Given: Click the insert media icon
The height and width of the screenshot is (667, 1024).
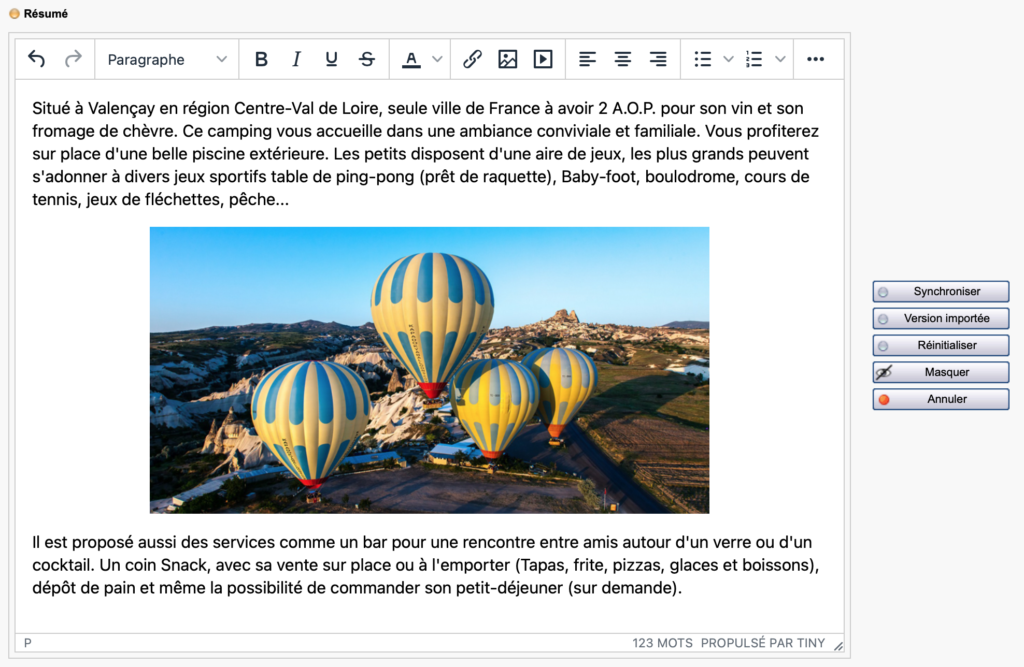Looking at the screenshot, I should point(543,59).
